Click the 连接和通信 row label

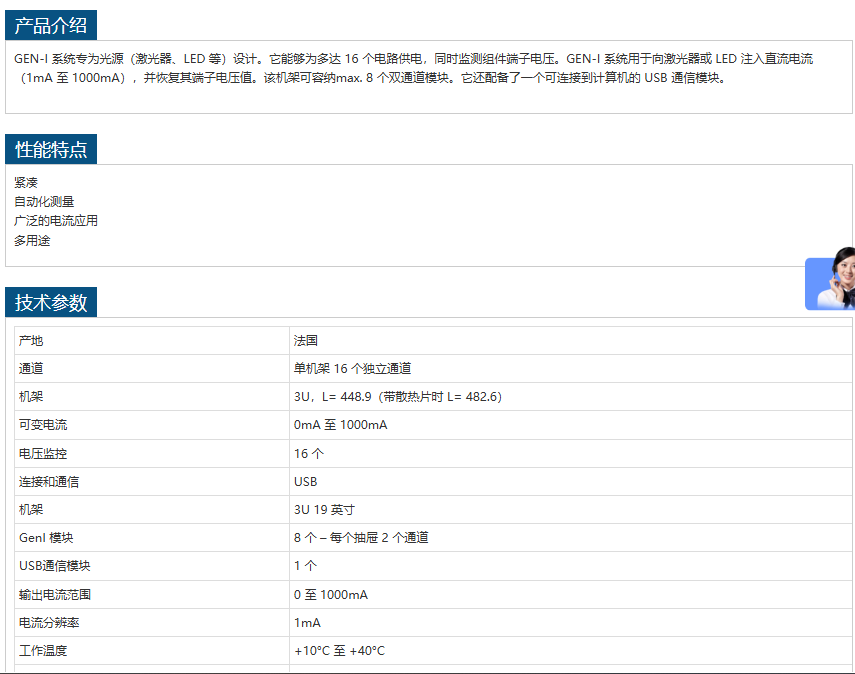49,482
